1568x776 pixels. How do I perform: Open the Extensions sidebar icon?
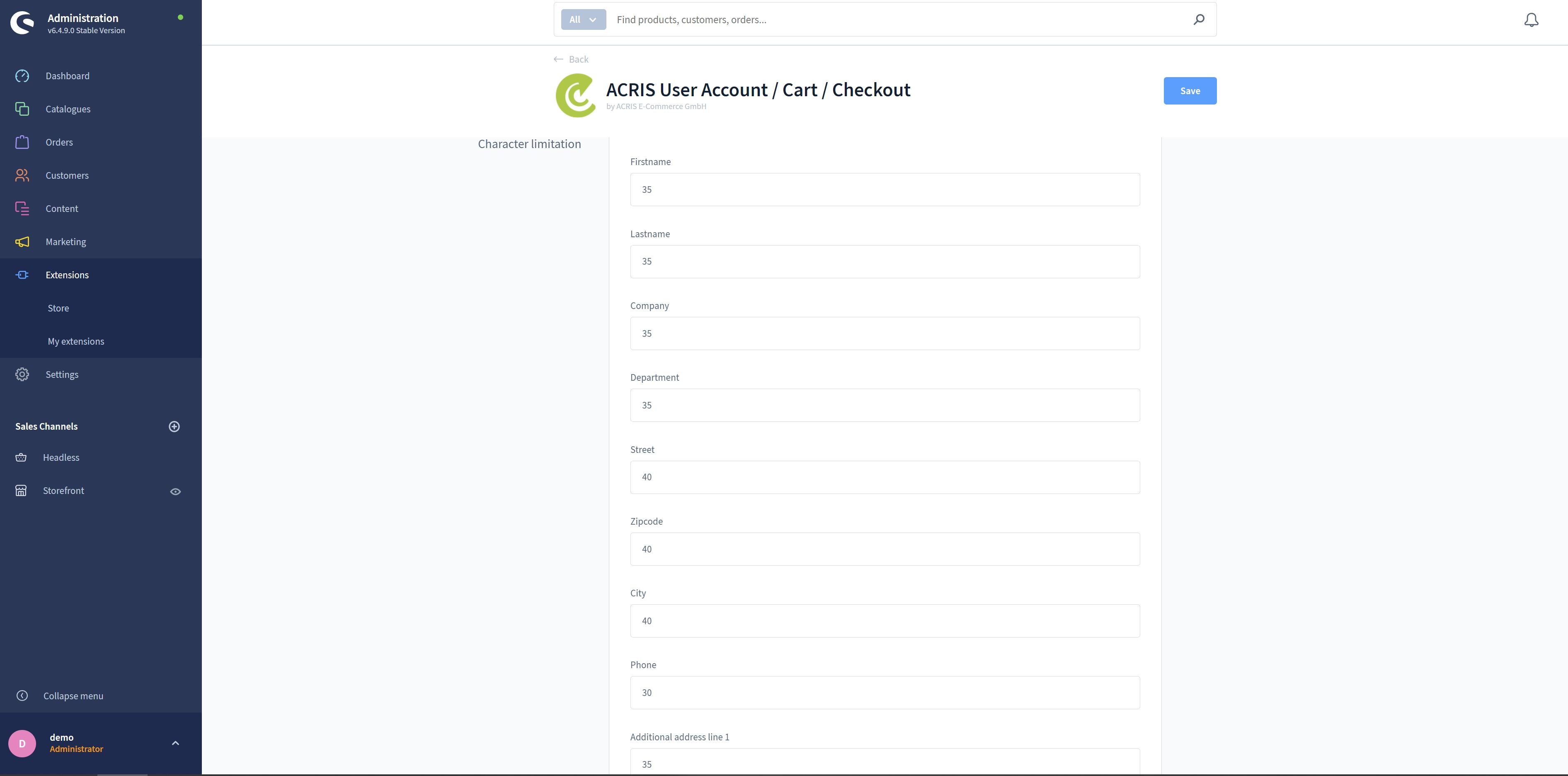click(x=22, y=275)
